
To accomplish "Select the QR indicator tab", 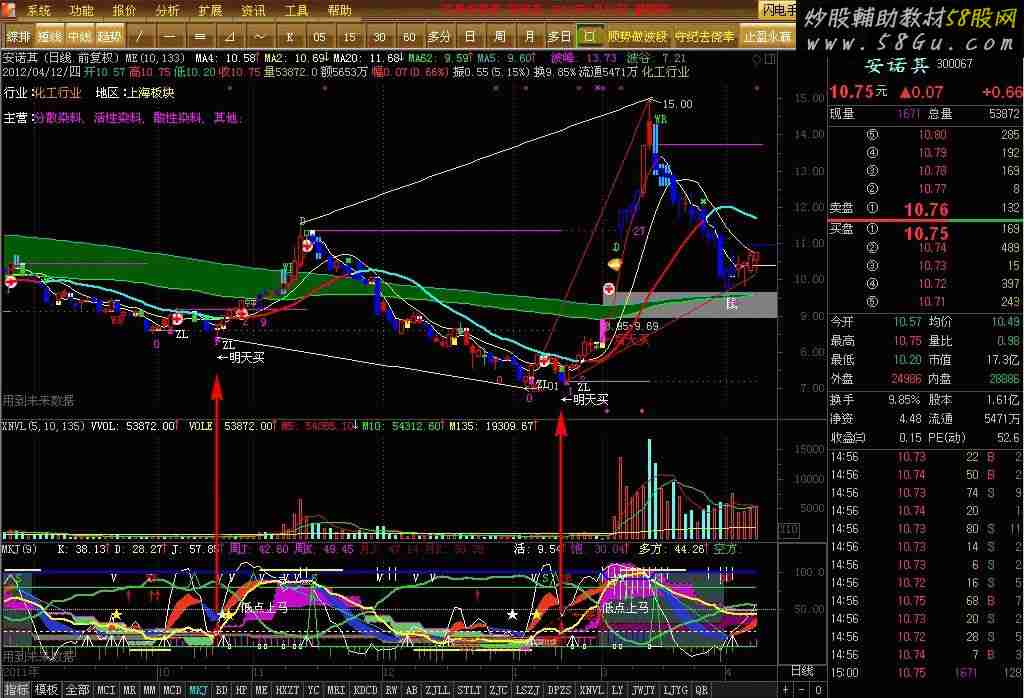I will [701, 690].
